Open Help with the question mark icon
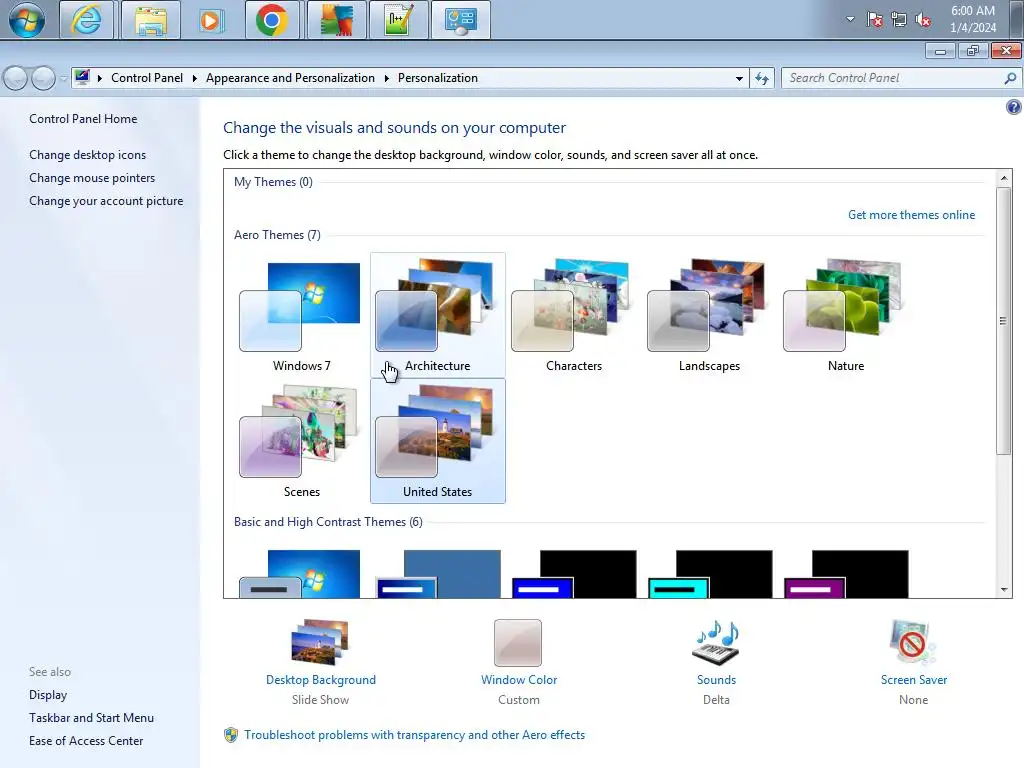The height and width of the screenshot is (768, 1024). (x=1014, y=107)
